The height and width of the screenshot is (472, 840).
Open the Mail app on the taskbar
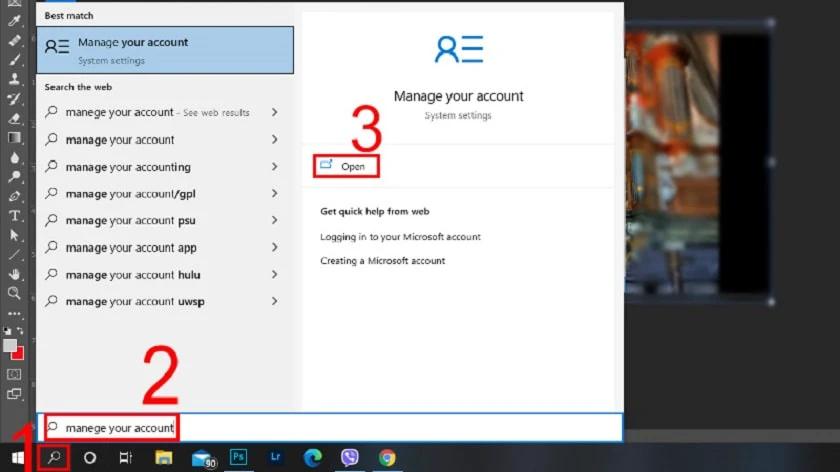coord(203,459)
